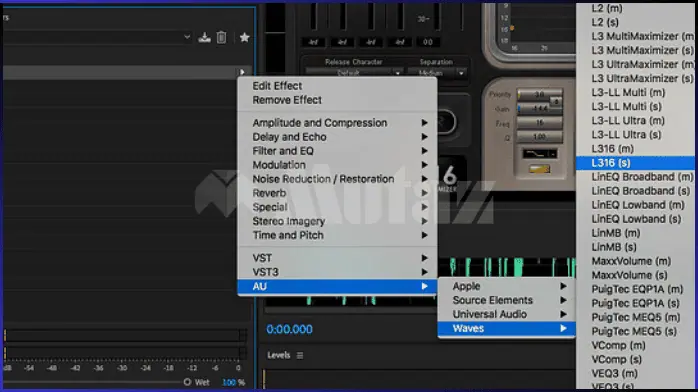Image resolution: width=698 pixels, height=392 pixels.
Task: Click the 0:00.000 timecode display
Action: [x=289, y=329]
